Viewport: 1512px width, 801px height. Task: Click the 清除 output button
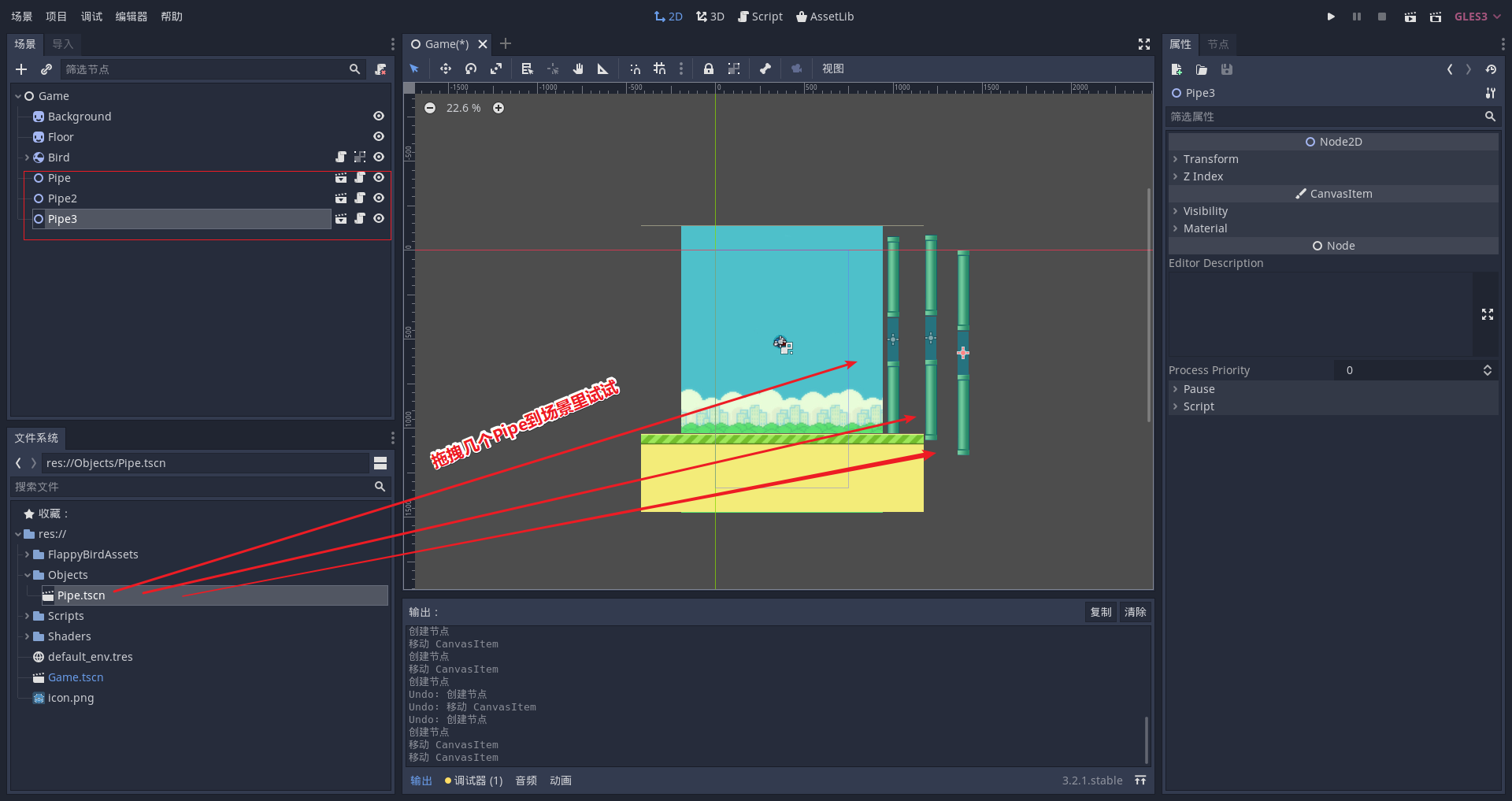tap(1136, 612)
